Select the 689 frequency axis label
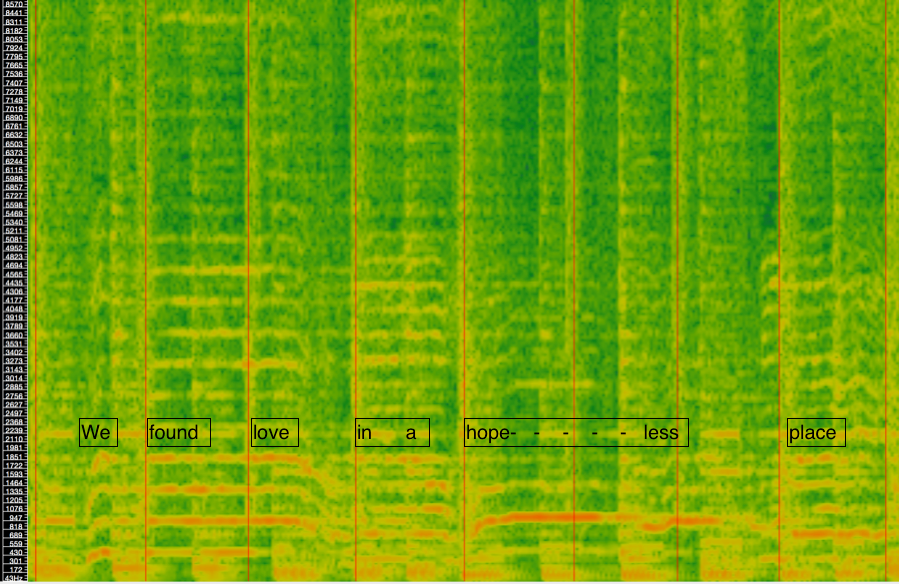Viewport: 900px width, 585px height. click(x=15, y=535)
